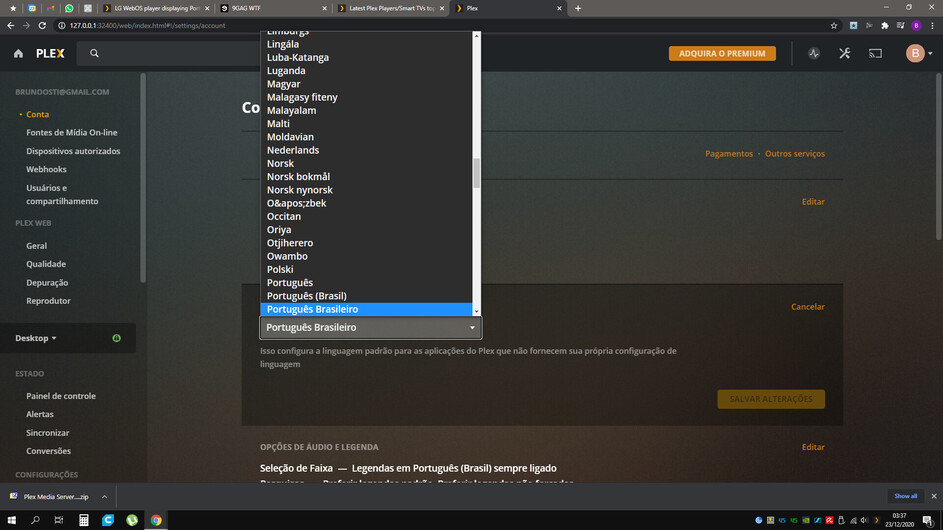
Task: Click Editar next to Opções de áudio e legenda
Action: 813,447
